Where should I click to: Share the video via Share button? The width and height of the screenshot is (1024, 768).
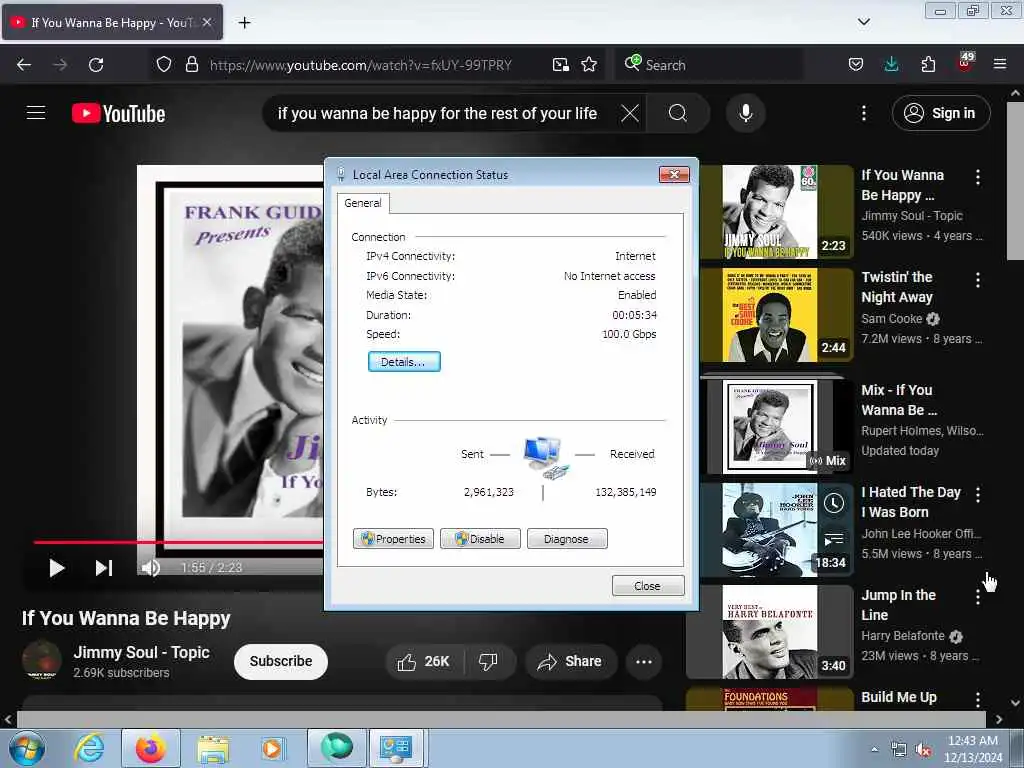pos(570,662)
